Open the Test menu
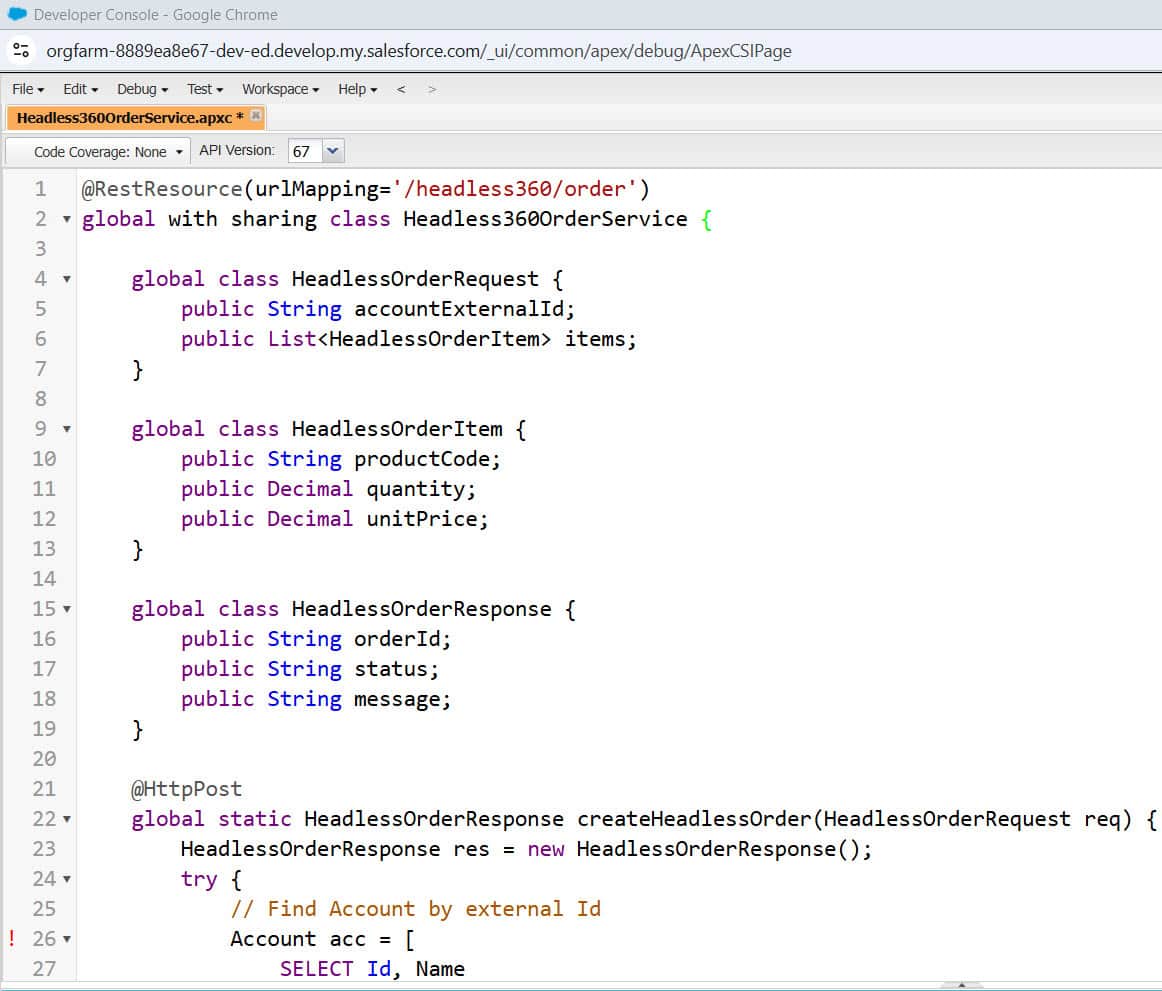Image resolution: width=1162 pixels, height=991 pixels. (205, 89)
